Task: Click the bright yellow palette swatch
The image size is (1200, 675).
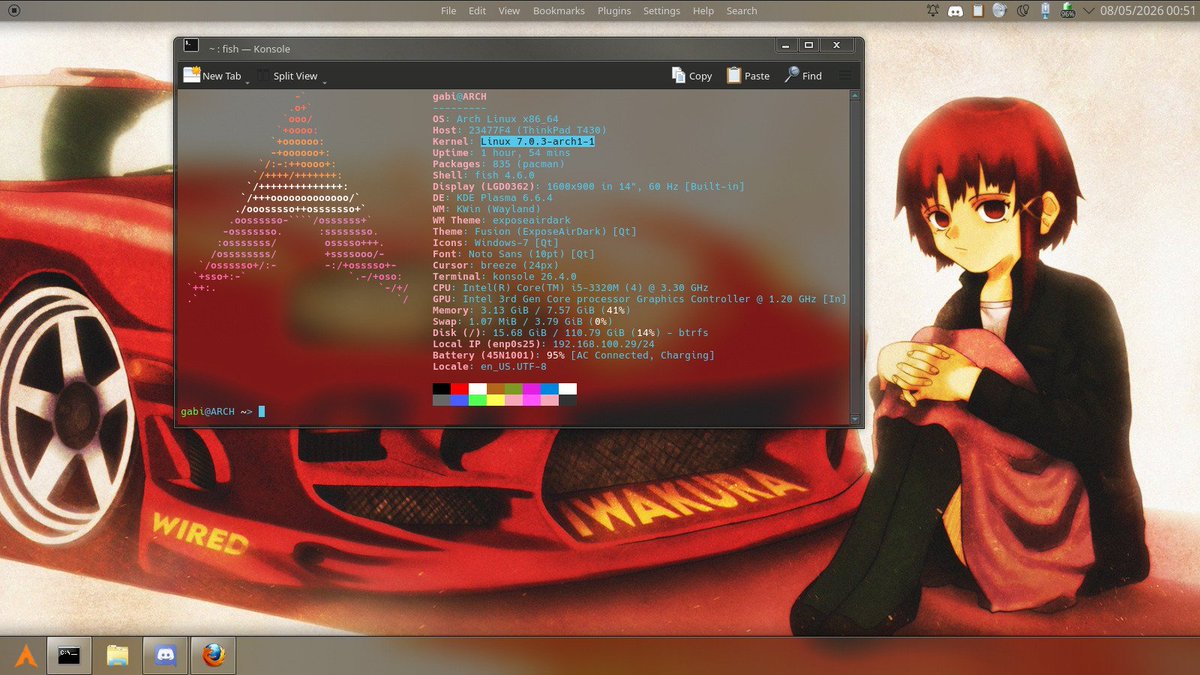Action: click(x=495, y=400)
